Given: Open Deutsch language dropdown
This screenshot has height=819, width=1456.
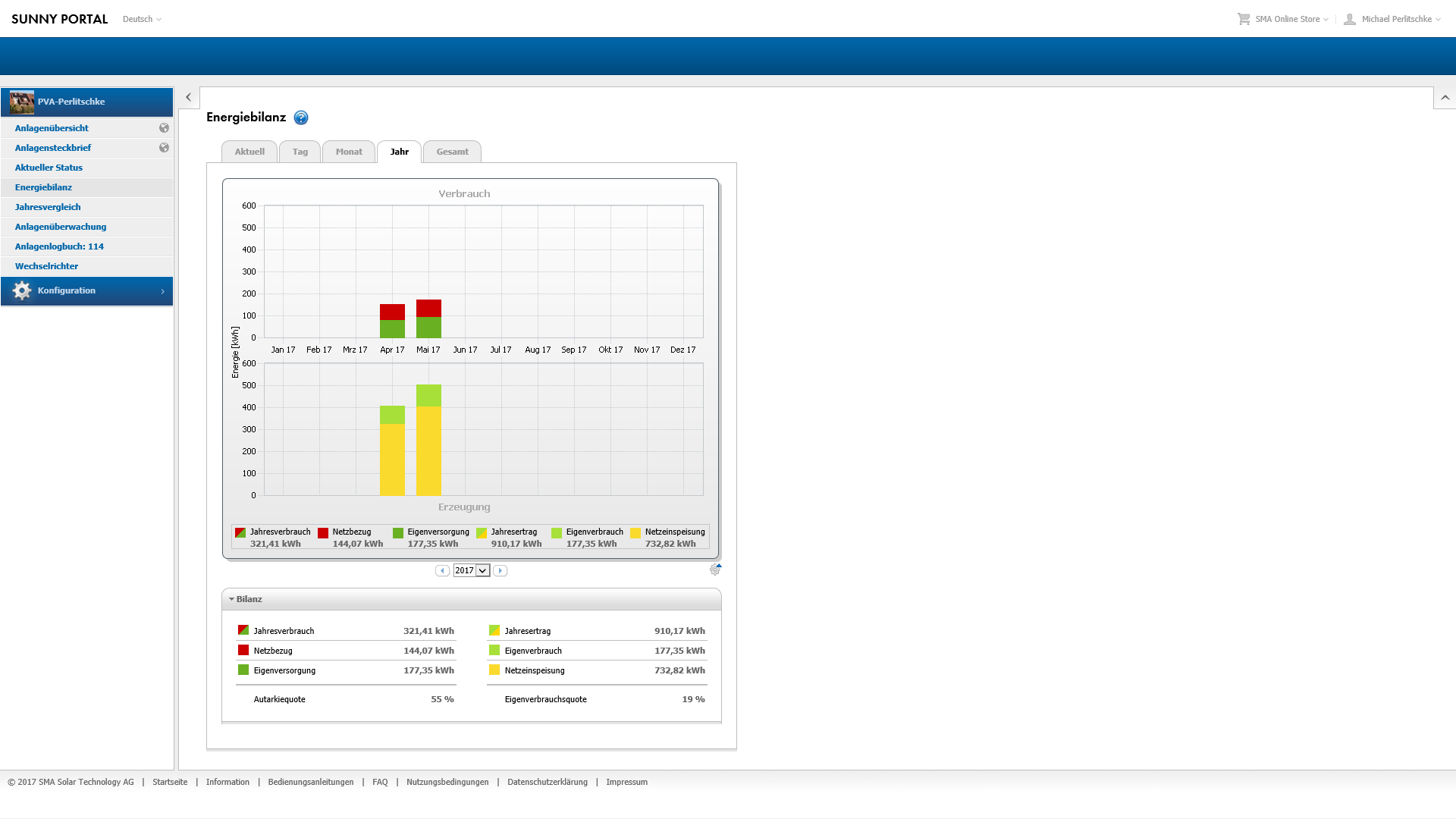Looking at the screenshot, I should pos(142,19).
